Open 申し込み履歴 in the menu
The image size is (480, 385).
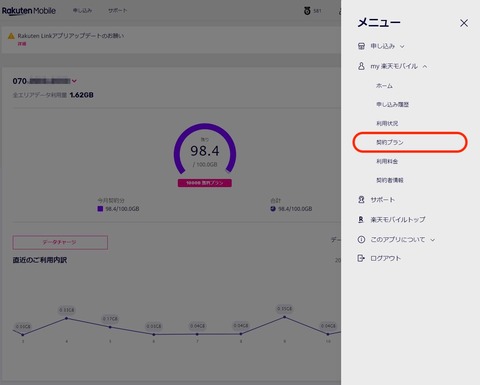point(392,104)
